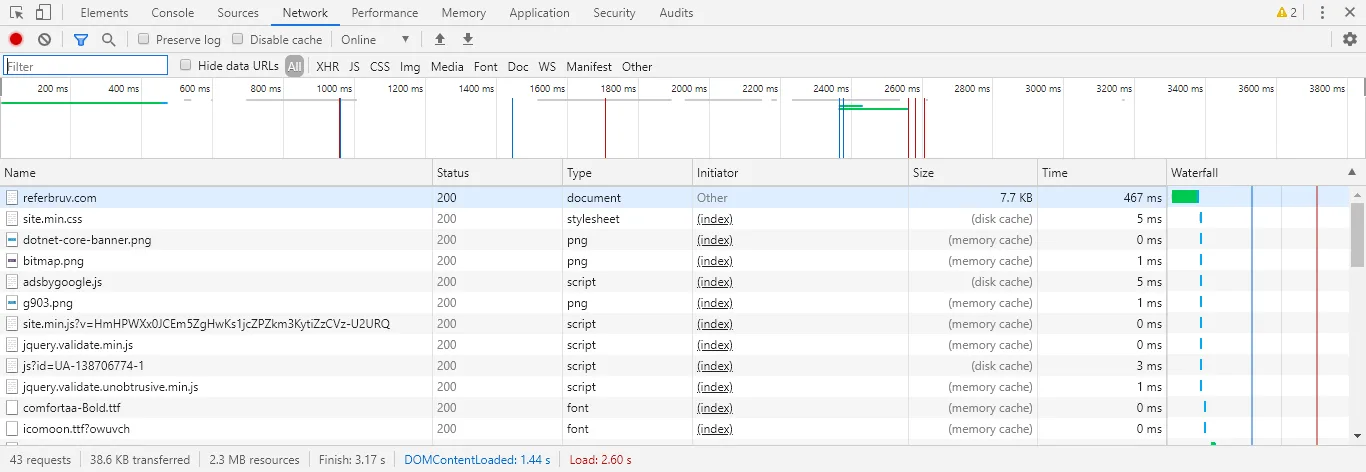Open the Security tab

pyautogui.click(x=614, y=13)
